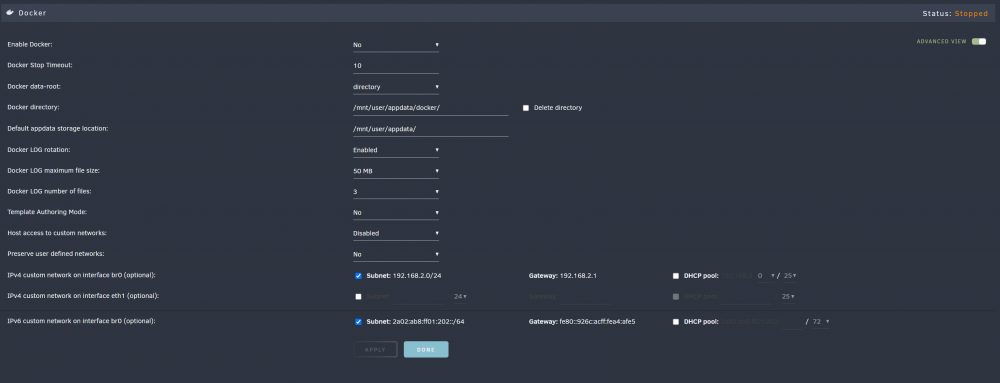Click the Docker data-root label
This screenshot has height=383, width=1000.
point(34,87)
